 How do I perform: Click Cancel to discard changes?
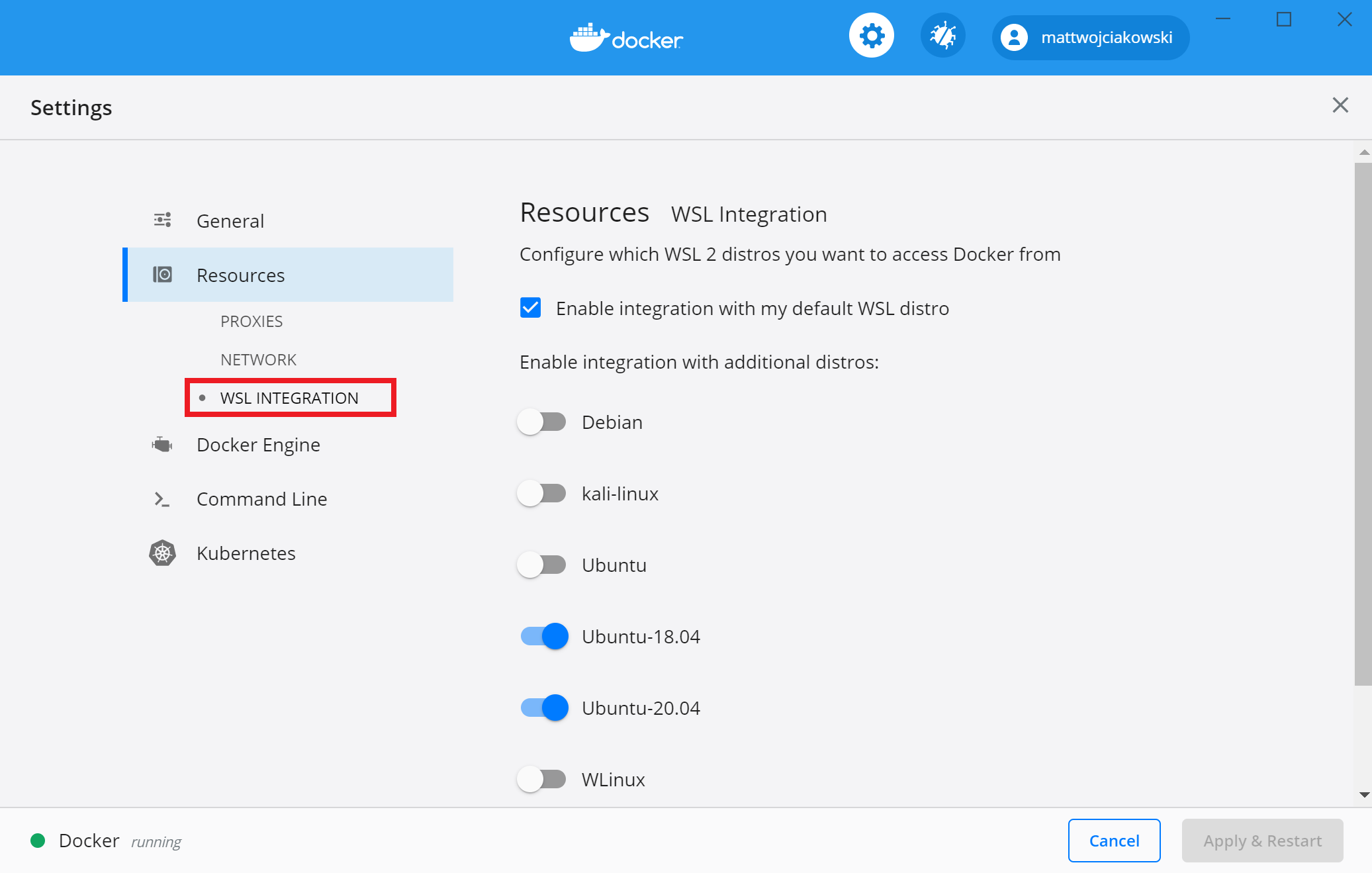point(1113,840)
